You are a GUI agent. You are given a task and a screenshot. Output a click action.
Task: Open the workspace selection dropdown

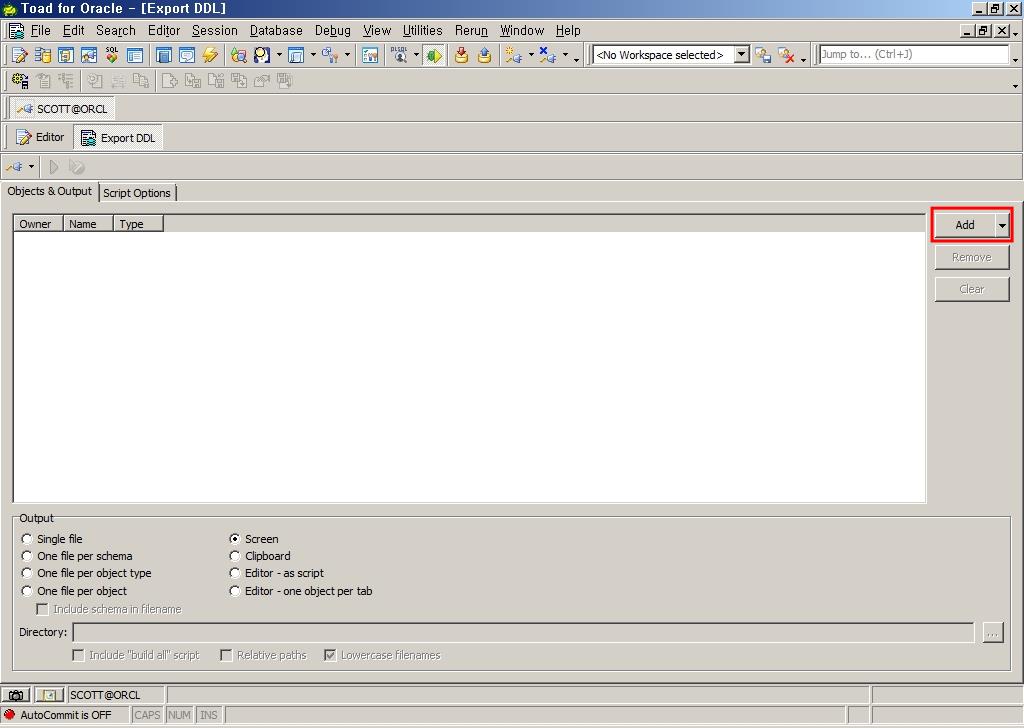point(741,55)
